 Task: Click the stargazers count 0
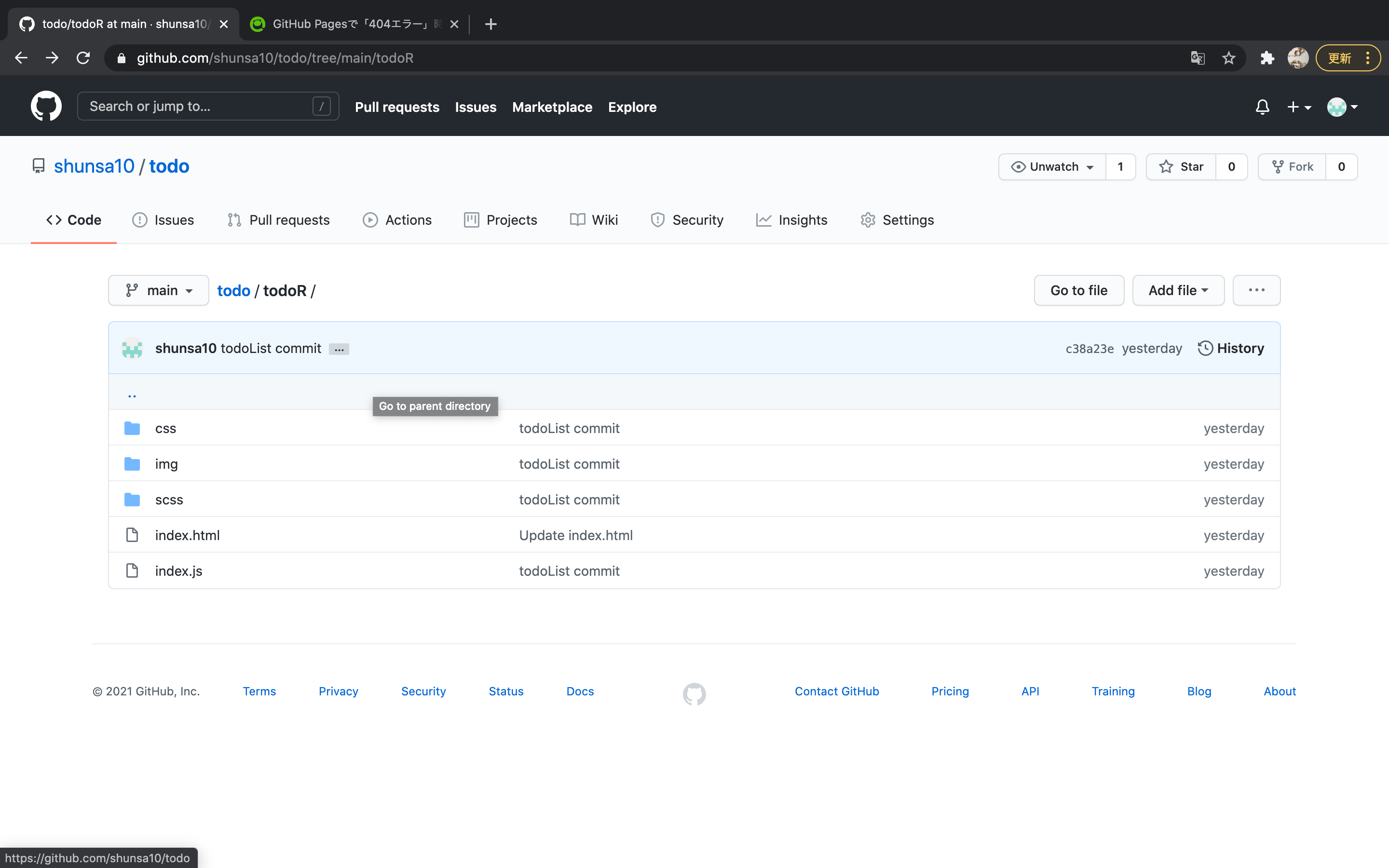[1231, 166]
